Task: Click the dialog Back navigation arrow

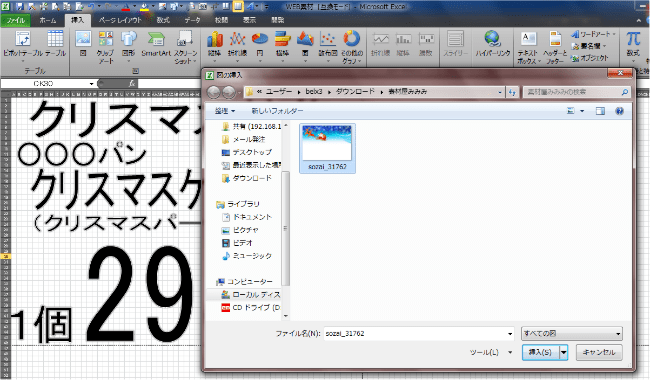Action: (213, 92)
